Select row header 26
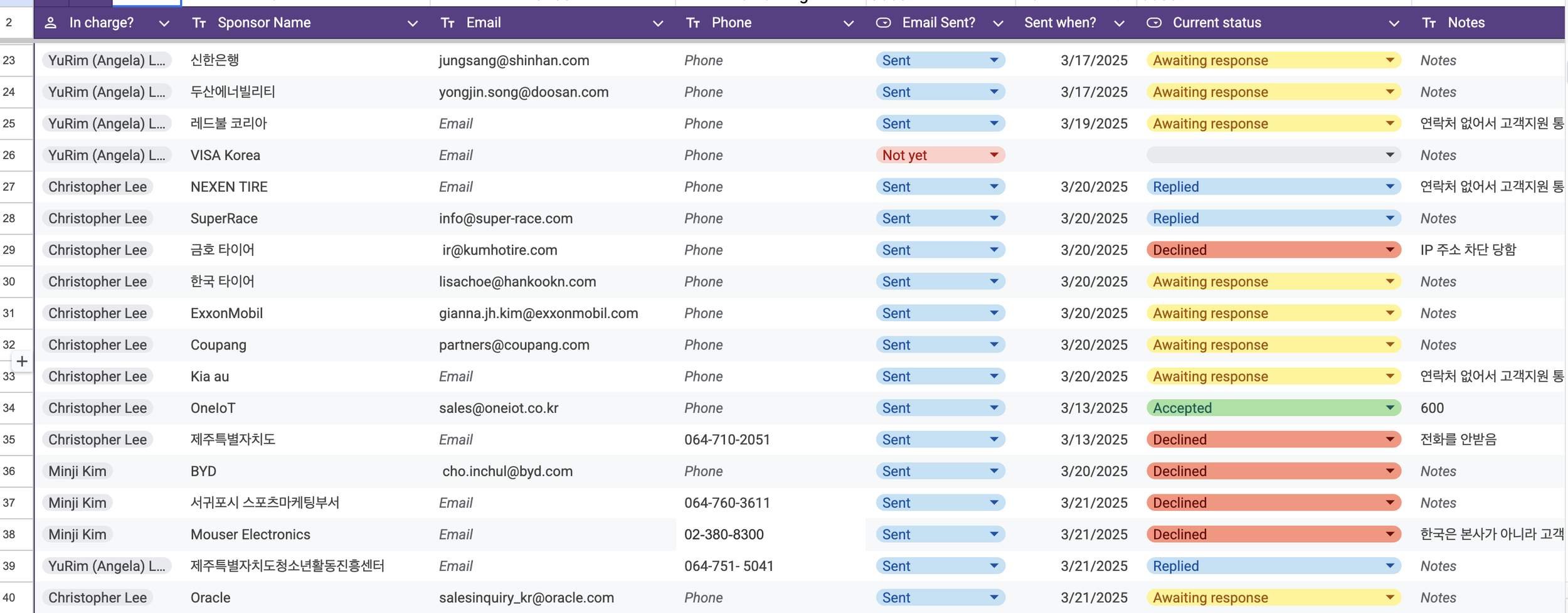Viewport: 1568px width, 613px height. [16, 155]
